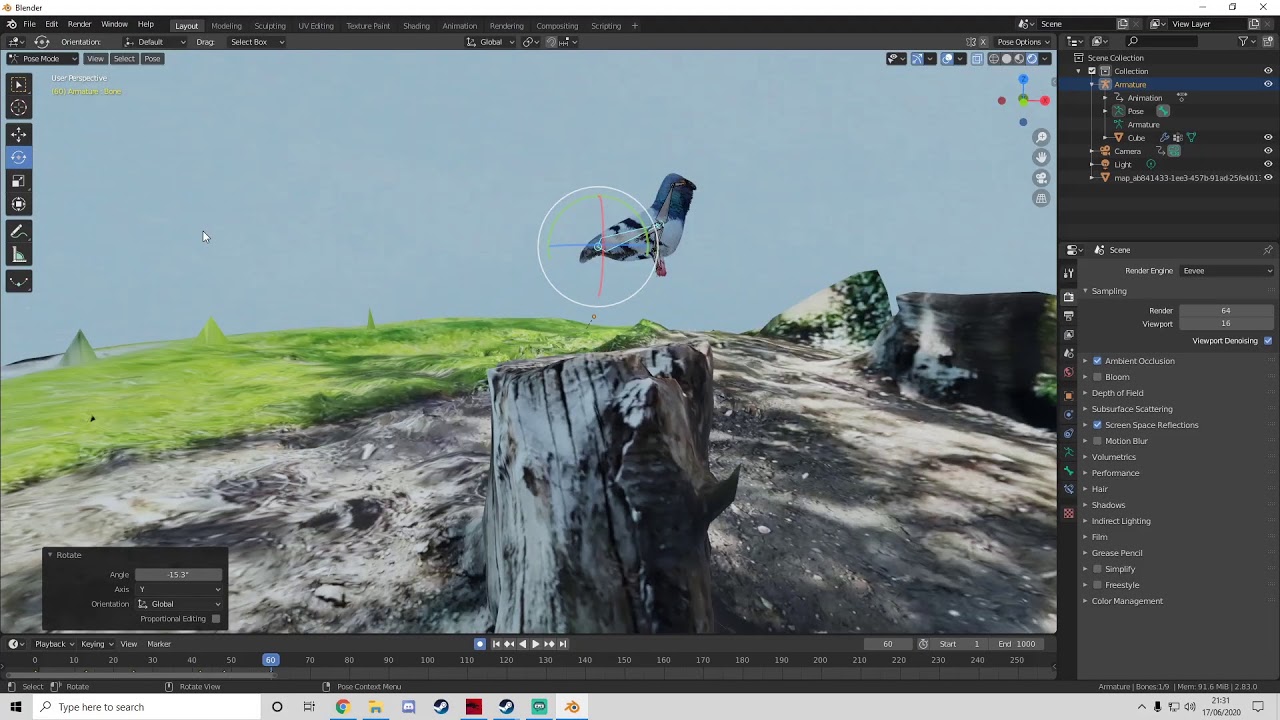Open the File menu
The image size is (1280, 720).
(30, 24)
